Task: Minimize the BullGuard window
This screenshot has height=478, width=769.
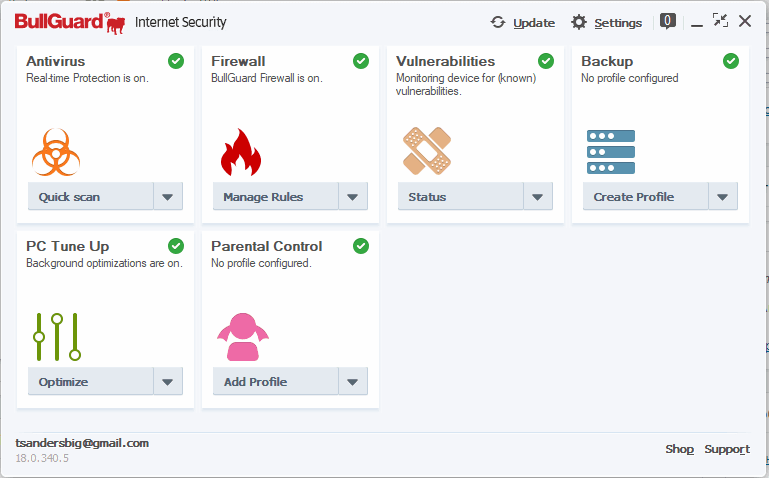Action: pyautogui.click(x=697, y=25)
